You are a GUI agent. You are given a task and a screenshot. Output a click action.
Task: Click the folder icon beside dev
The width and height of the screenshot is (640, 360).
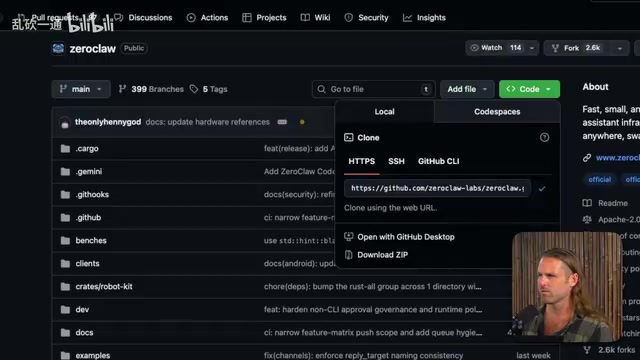pyautogui.click(x=65, y=309)
